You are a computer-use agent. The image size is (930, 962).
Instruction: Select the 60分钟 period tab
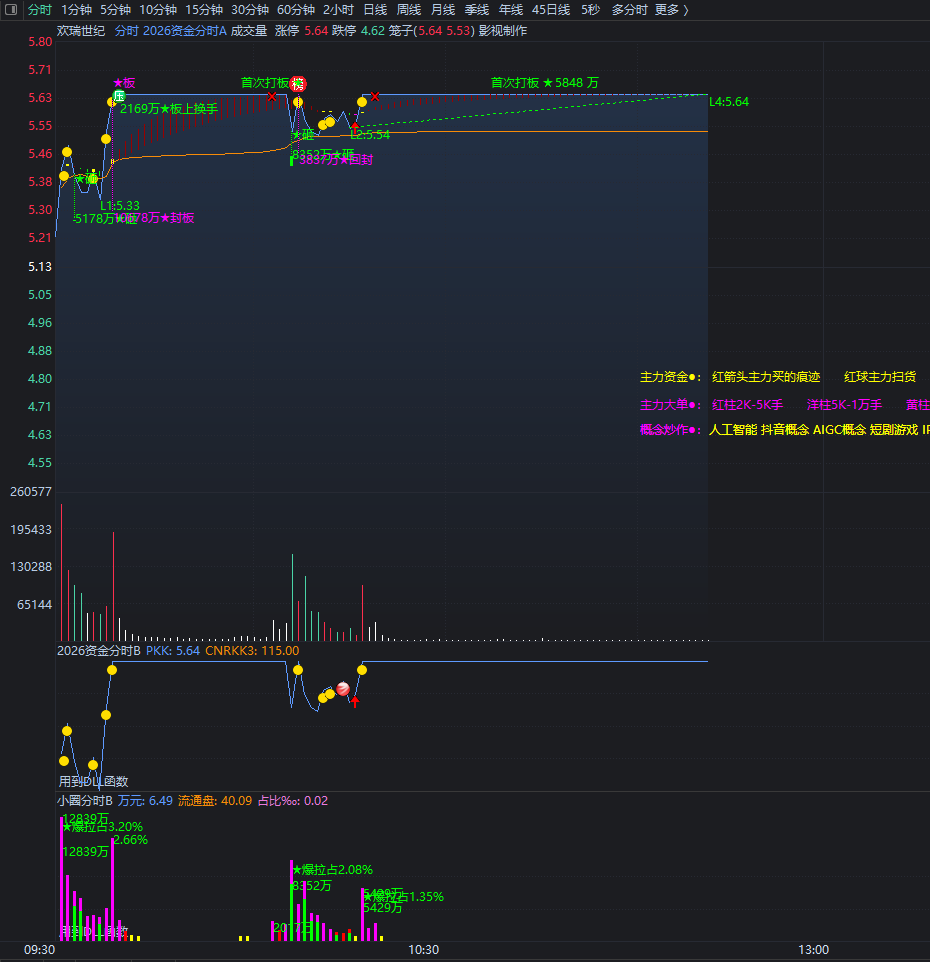[x=296, y=10]
